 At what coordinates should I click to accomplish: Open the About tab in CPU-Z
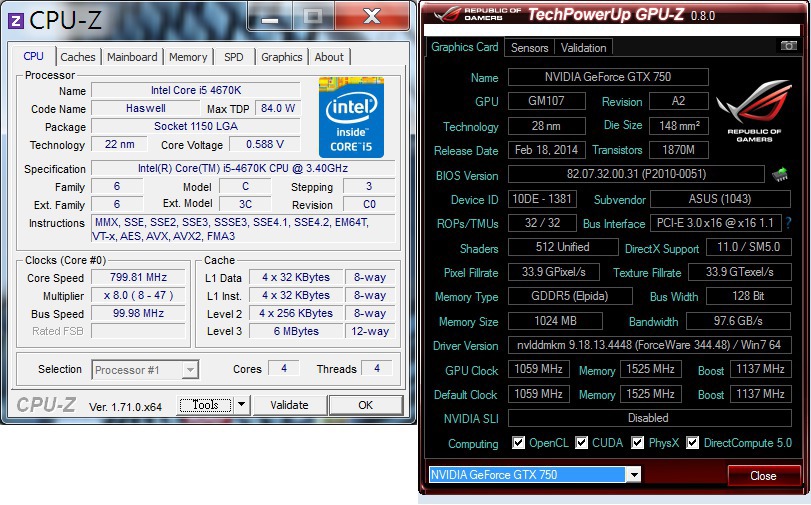329,57
